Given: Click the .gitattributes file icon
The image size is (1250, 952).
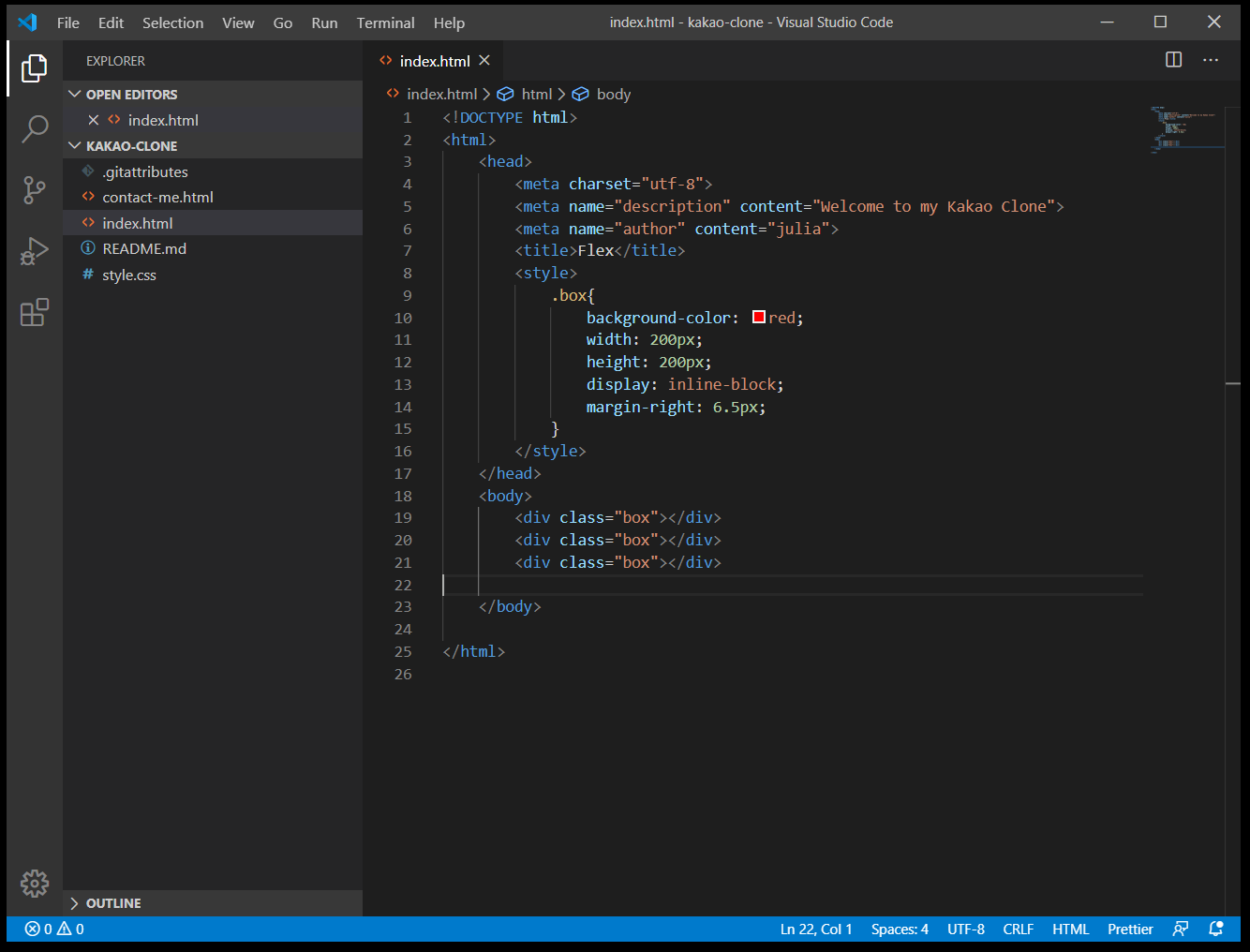Looking at the screenshot, I should tap(88, 171).
